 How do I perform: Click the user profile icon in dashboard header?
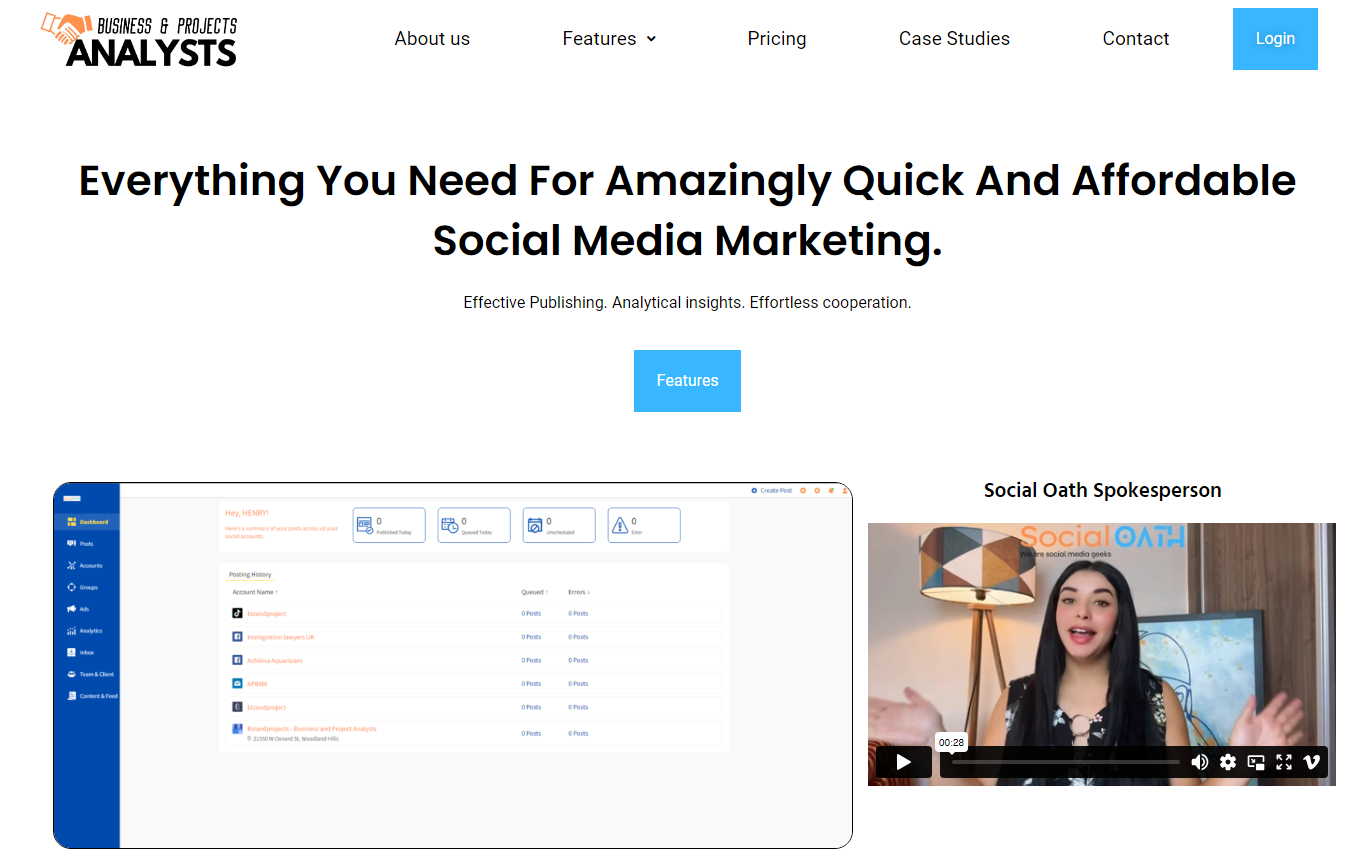click(845, 490)
